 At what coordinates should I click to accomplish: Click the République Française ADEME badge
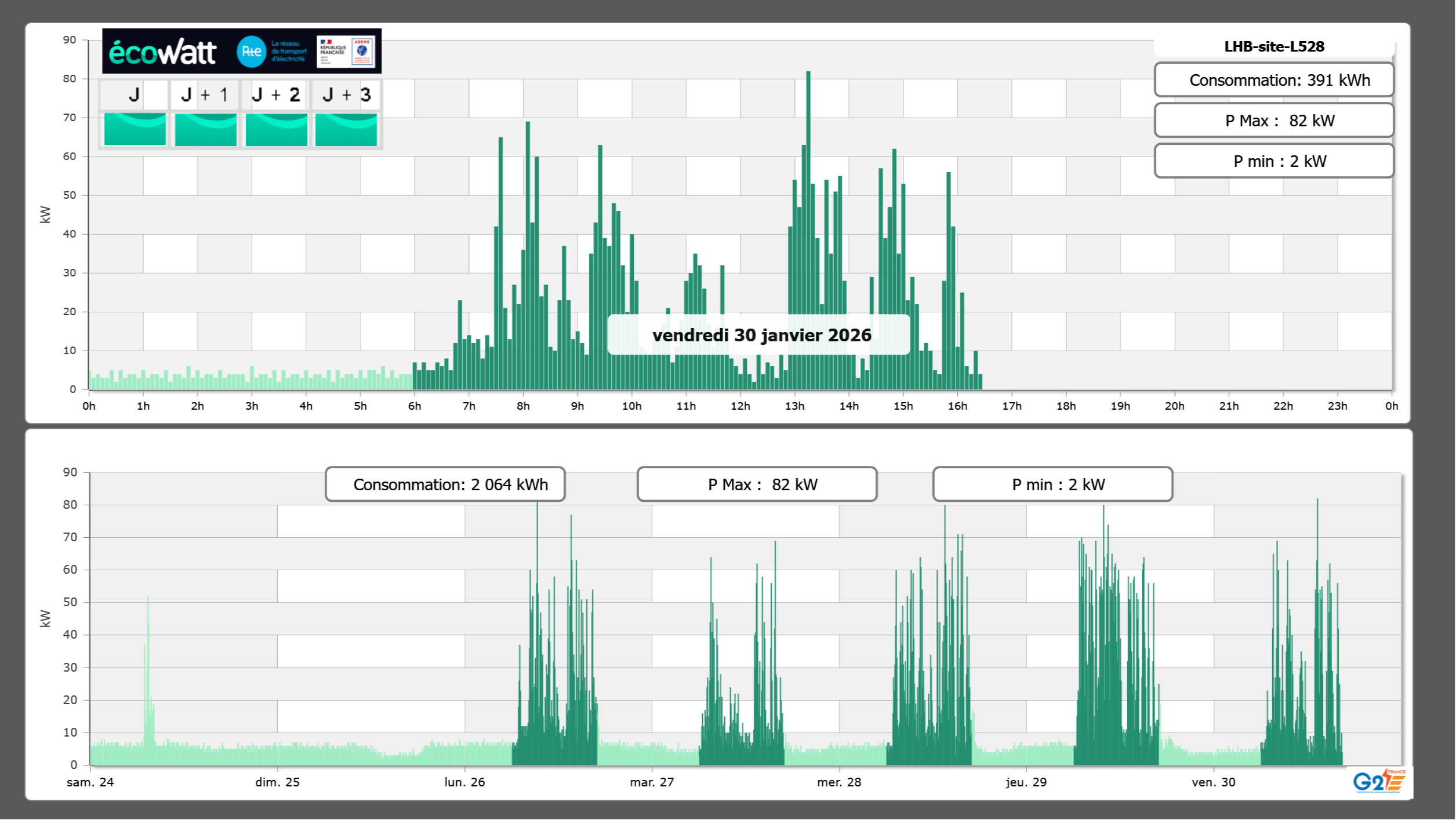point(346,52)
